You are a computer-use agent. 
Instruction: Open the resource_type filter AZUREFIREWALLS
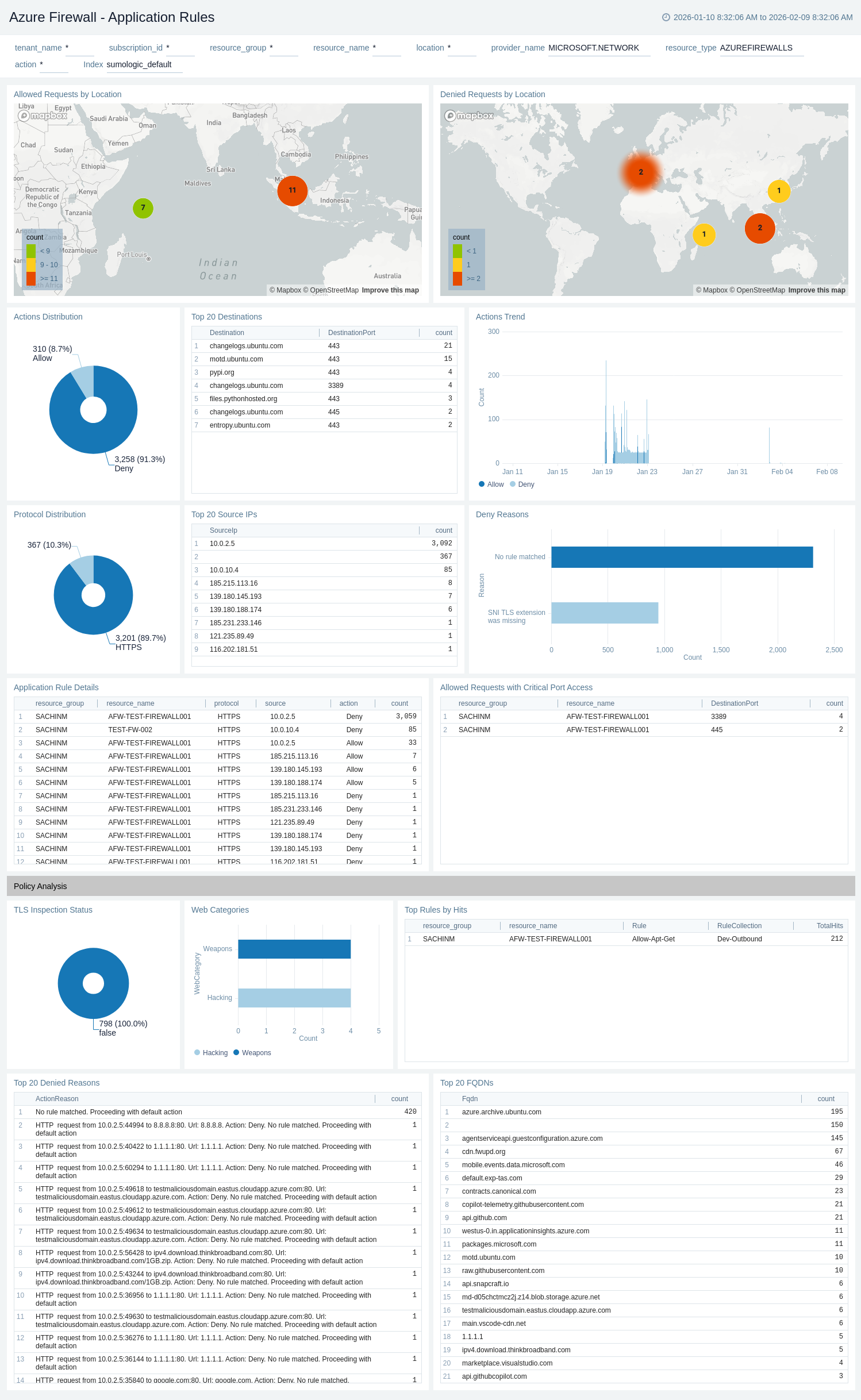click(760, 48)
